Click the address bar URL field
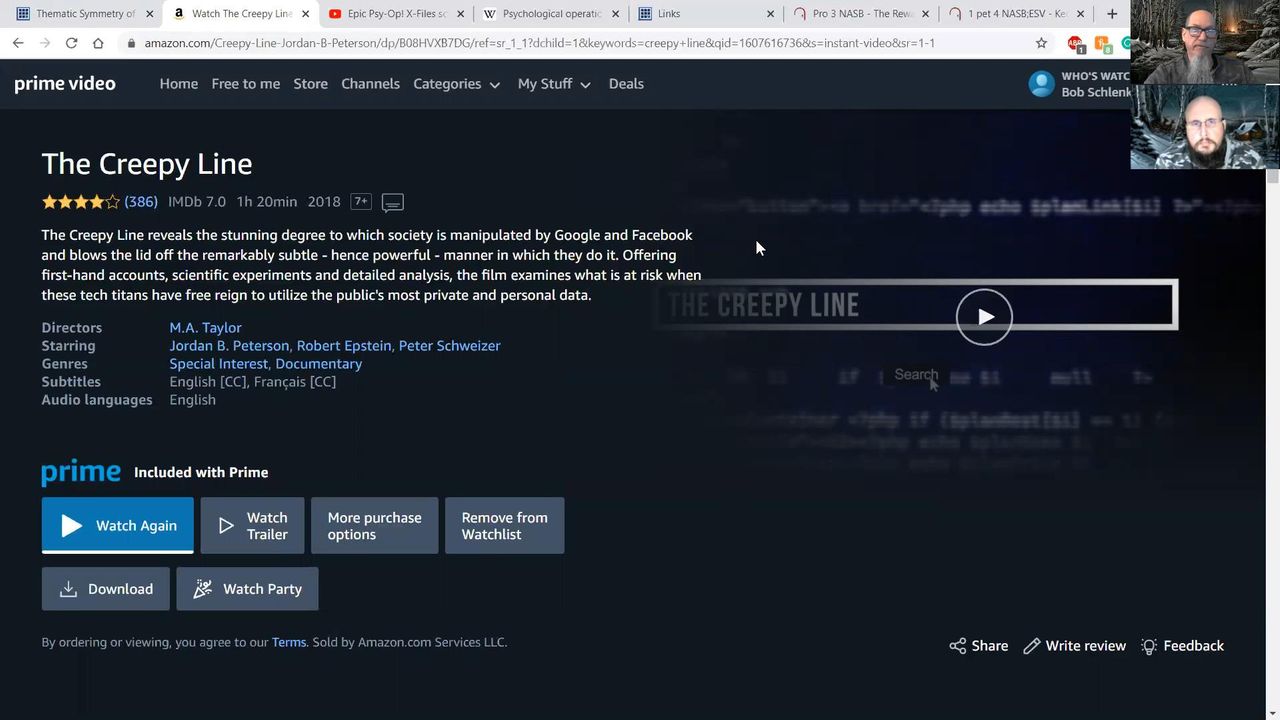Image resolution: width=1280 pixels, height=720 pixels. point(540,43)
